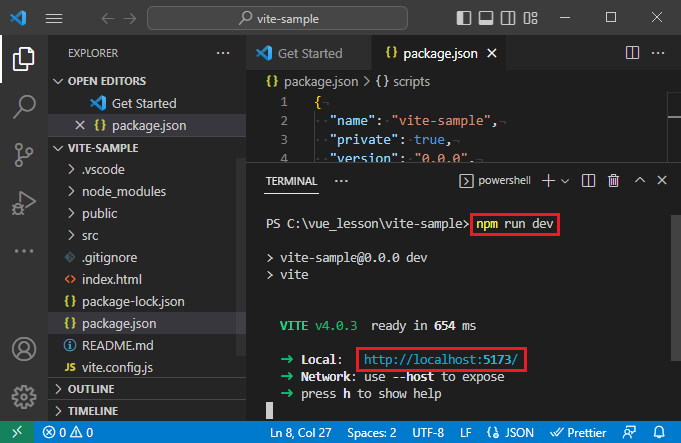Open the hamburger application menu

pyautogui.click(x=54, y=18)
